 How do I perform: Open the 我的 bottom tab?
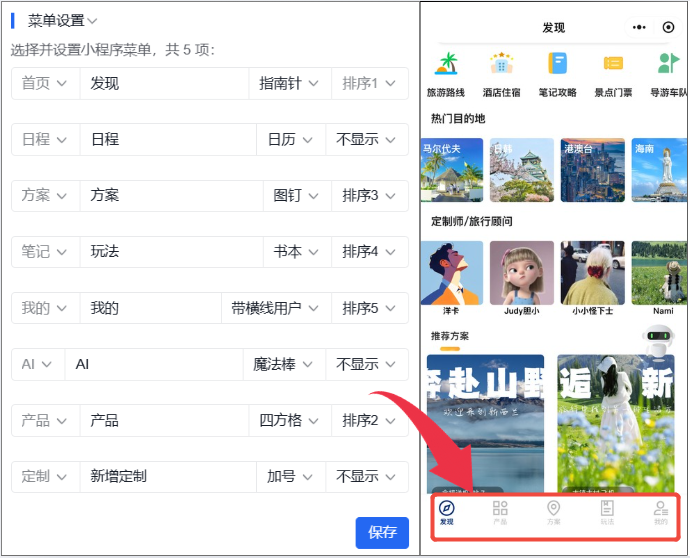click(660, 512)
